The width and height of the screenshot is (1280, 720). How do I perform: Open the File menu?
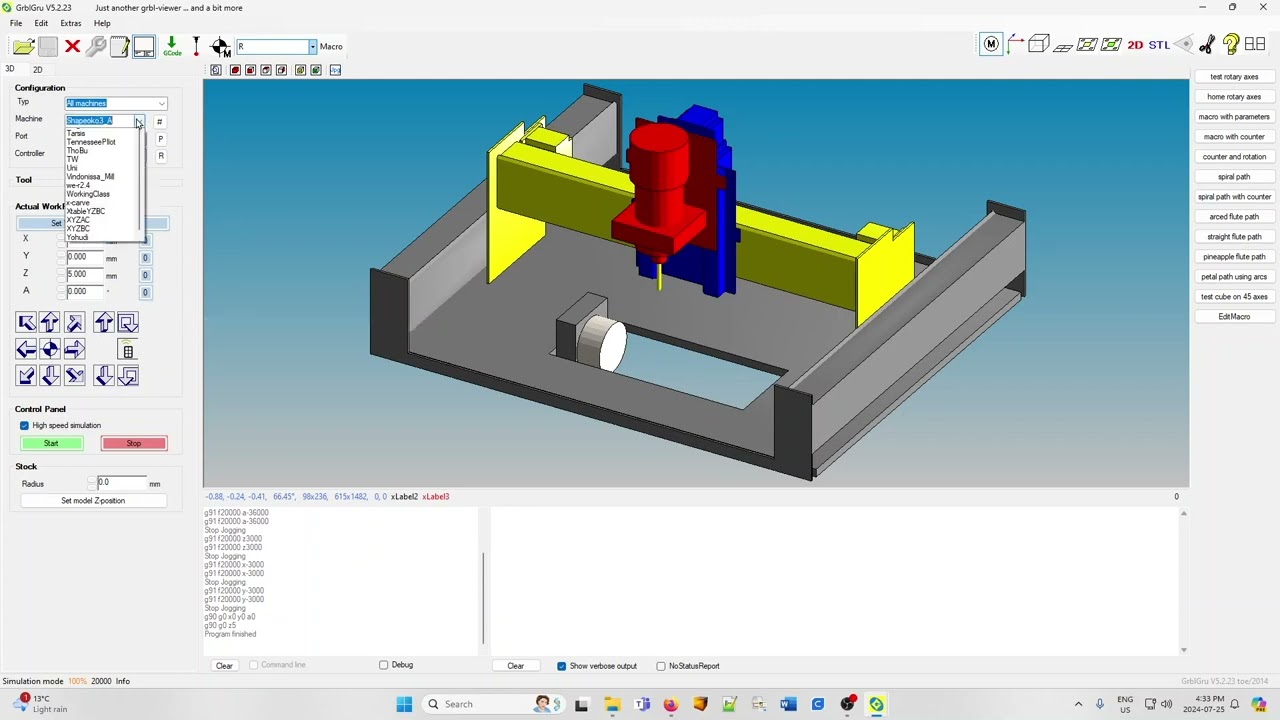point(16,23)
